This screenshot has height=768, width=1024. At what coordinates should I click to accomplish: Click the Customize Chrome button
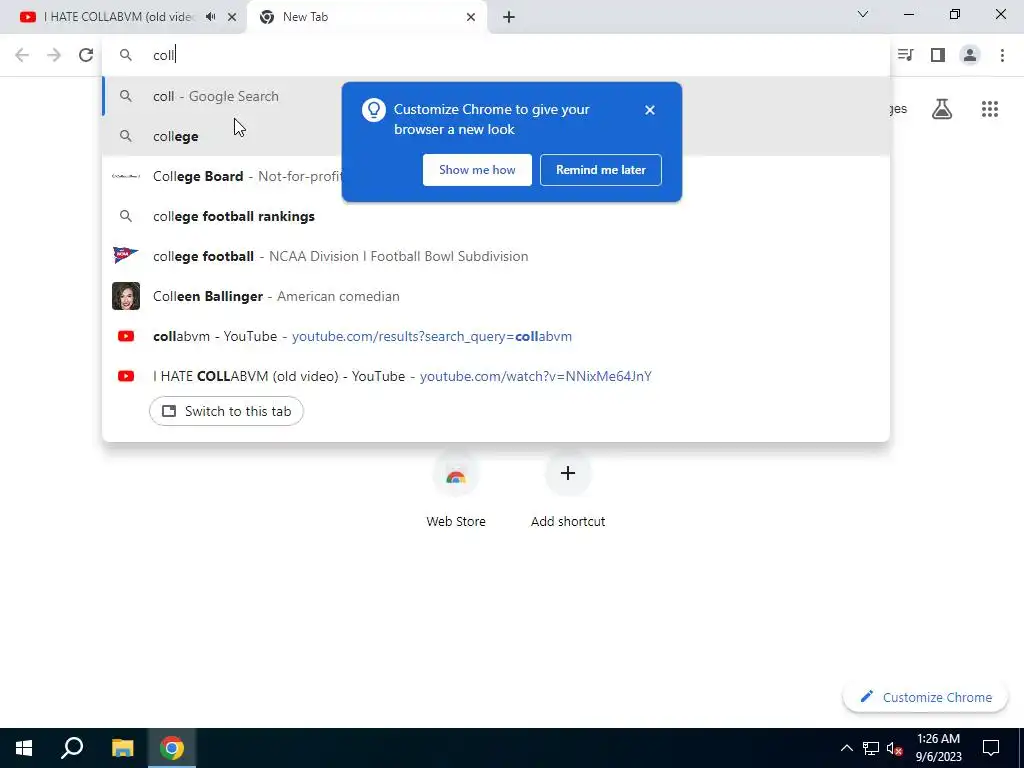click(x=925, y=697)
